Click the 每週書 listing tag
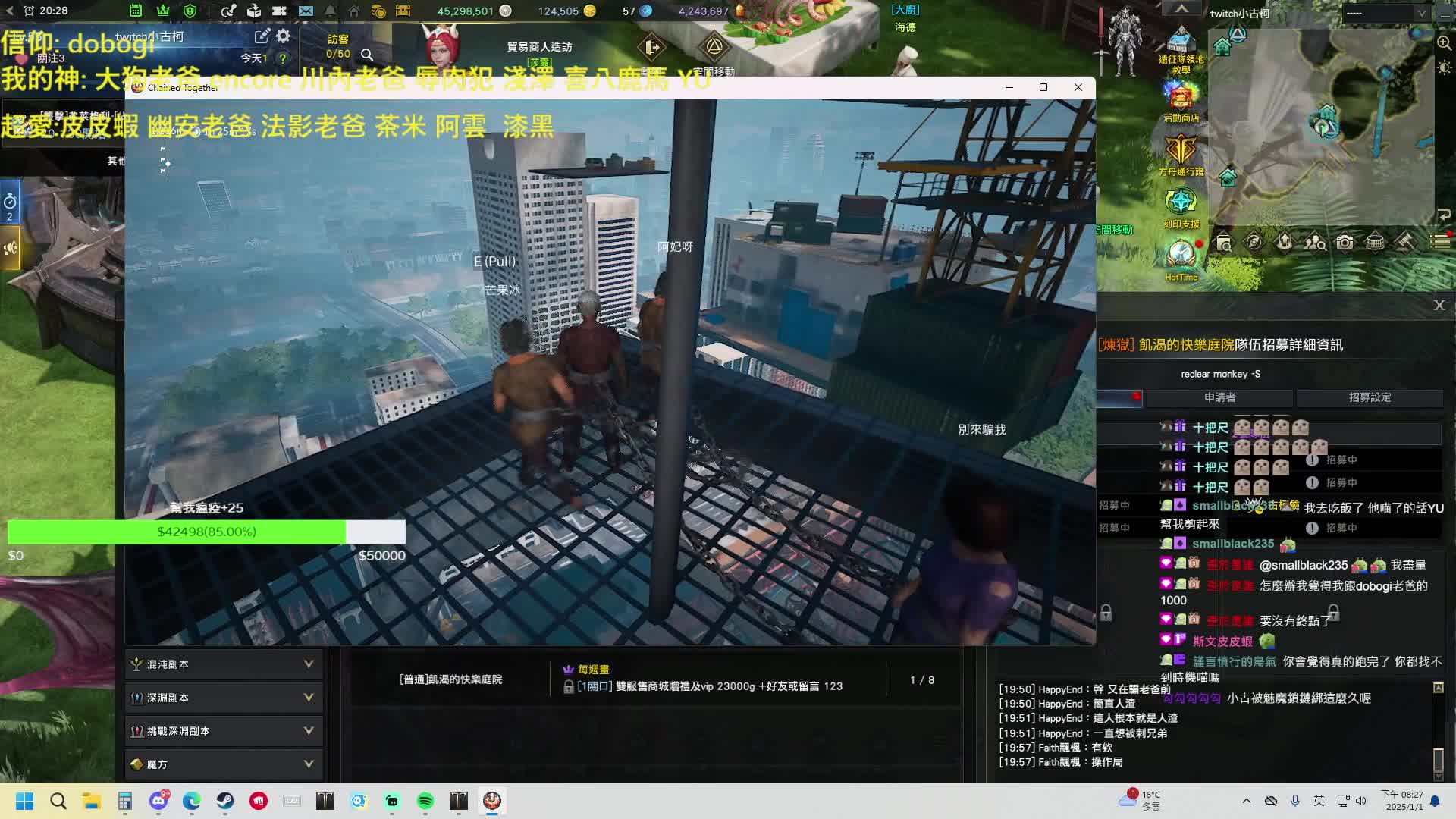This screenshot has height=819, width=1456. (x=586, y=670)
